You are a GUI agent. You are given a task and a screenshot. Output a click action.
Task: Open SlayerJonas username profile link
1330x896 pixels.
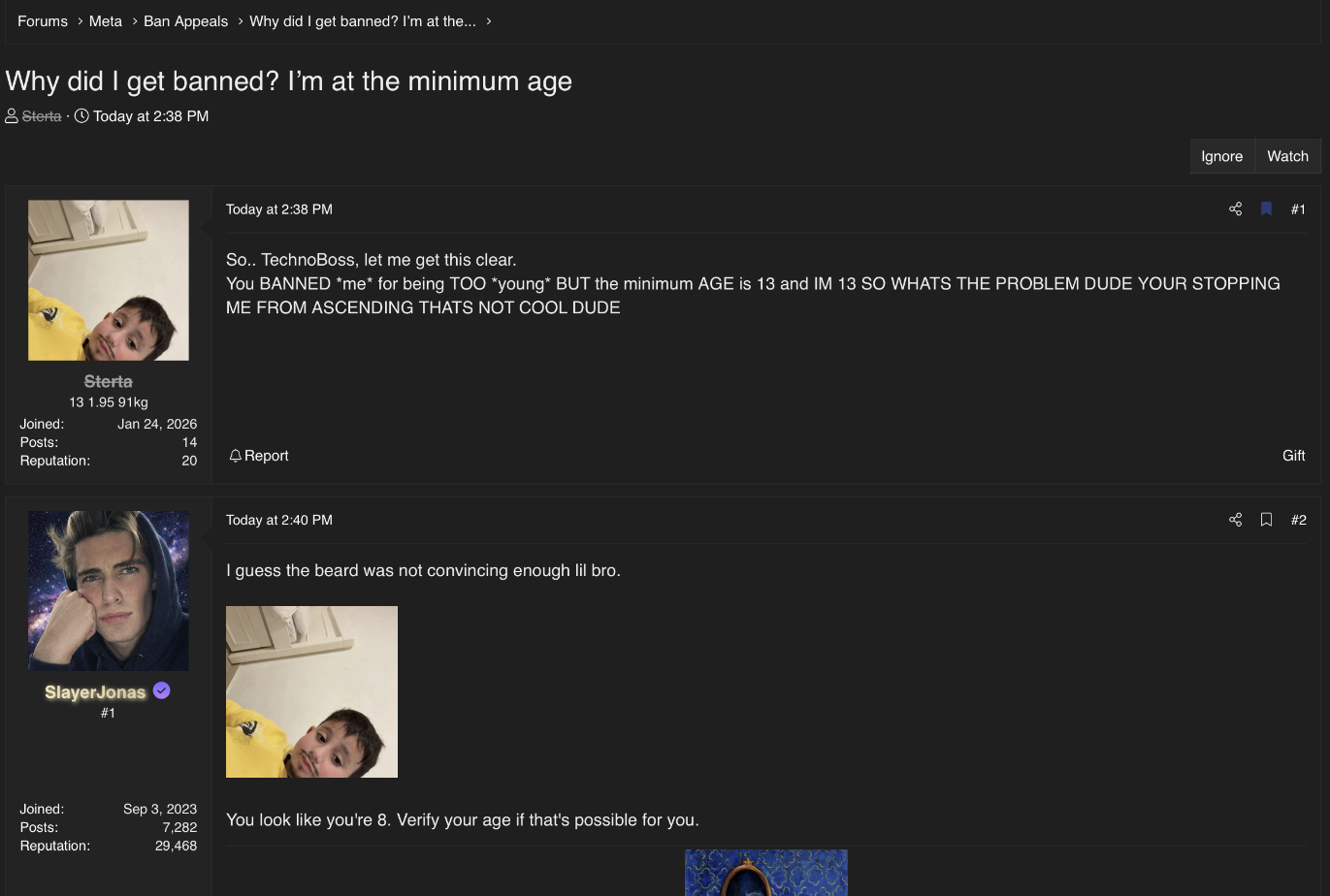pos(95,692)
